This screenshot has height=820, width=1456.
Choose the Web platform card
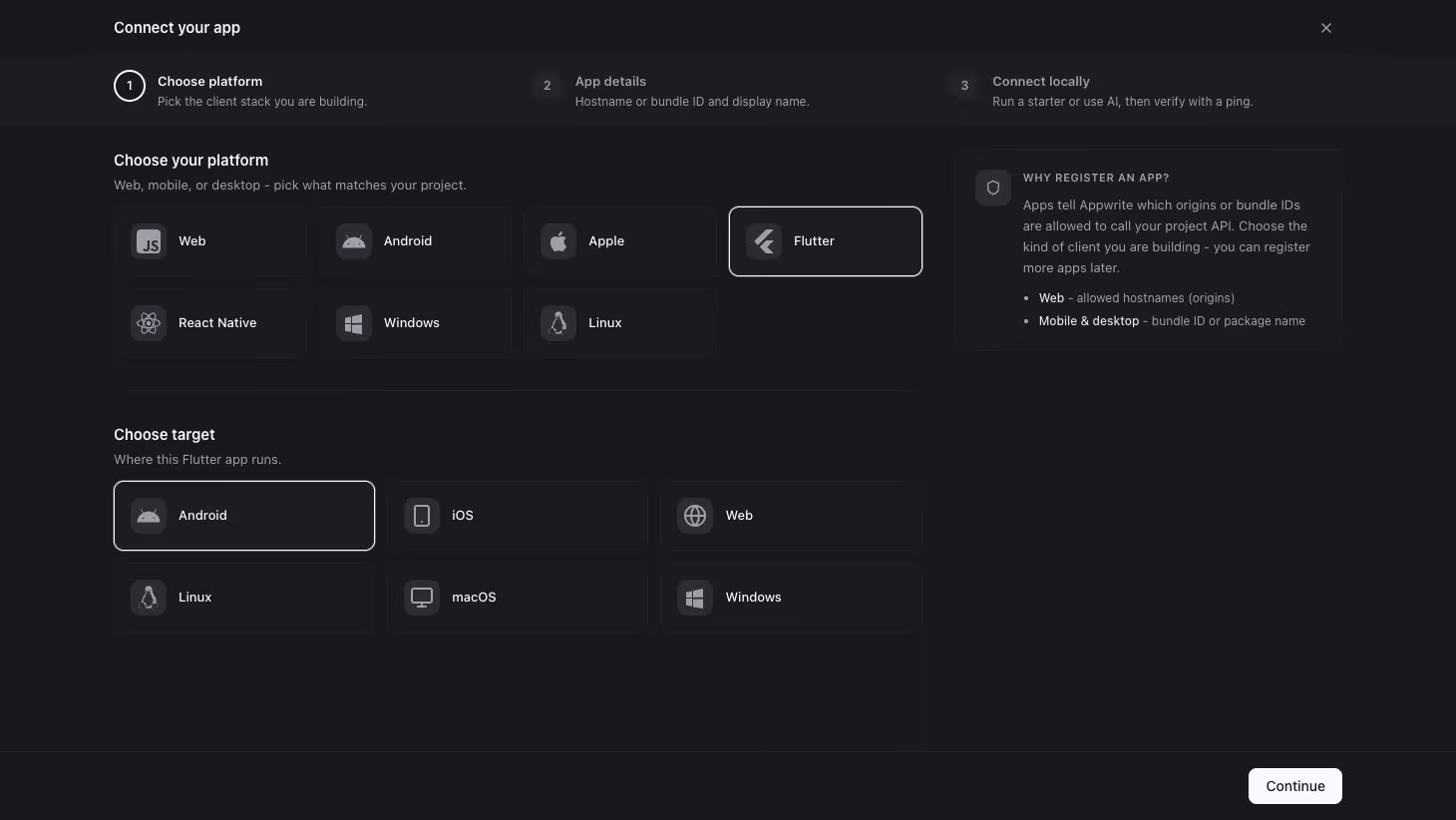pos(209,241)
